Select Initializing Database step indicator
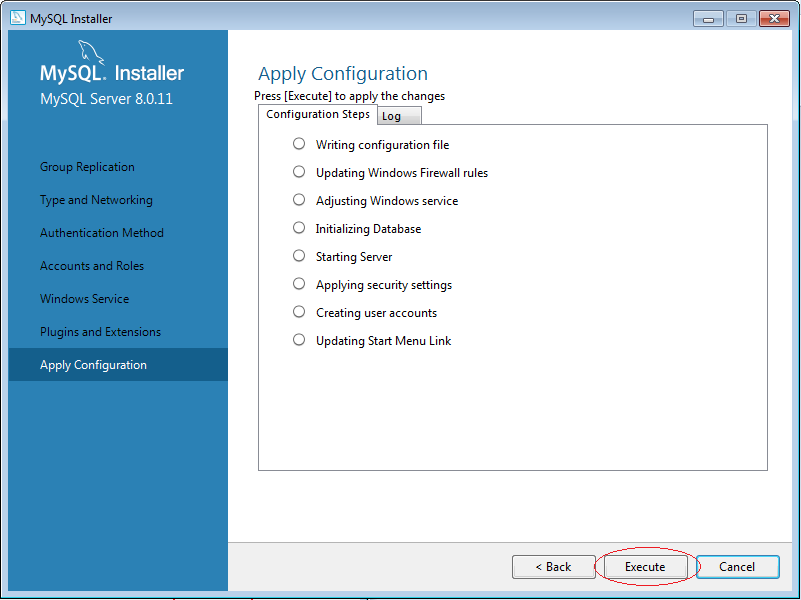This screenshot has width=801, height=600. [x=299, y=228]
